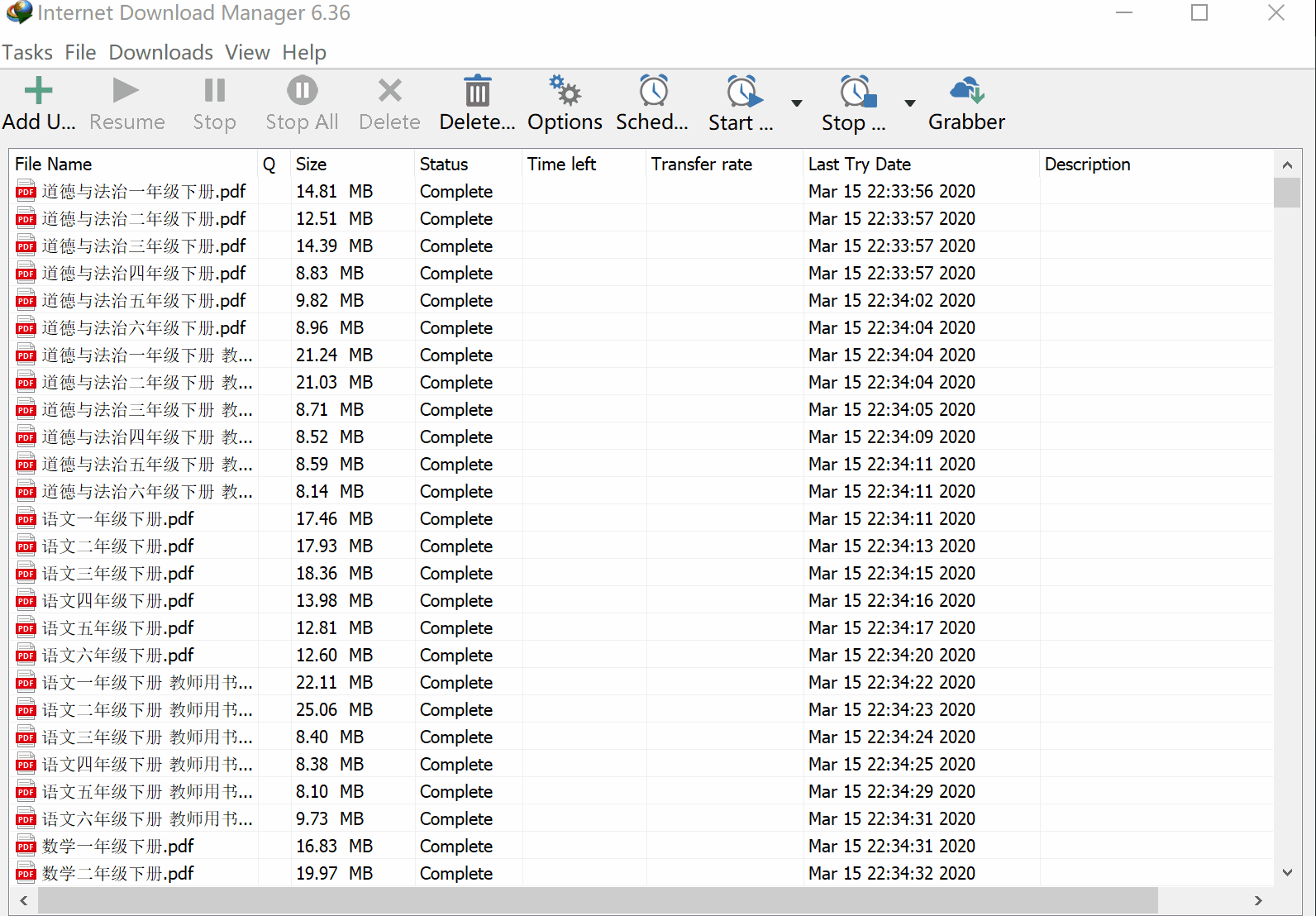
Task: Click date Mar 15 22:34:29 2020
Action: (x=892, y=791)
